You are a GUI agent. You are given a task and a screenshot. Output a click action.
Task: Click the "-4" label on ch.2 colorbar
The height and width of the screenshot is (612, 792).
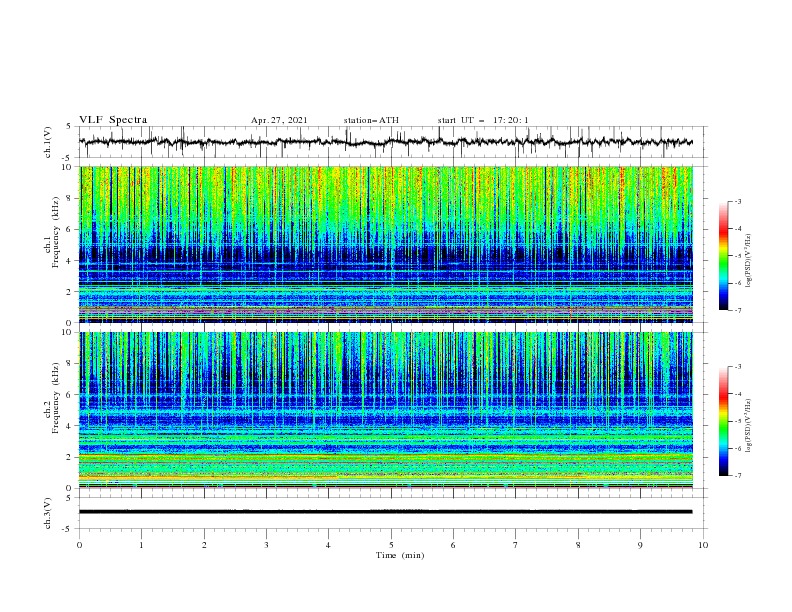tap(737, 394)
